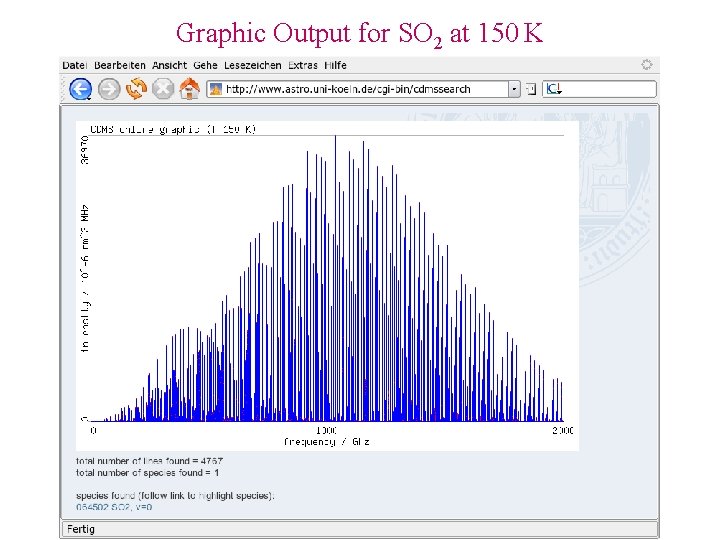This screenshot has width=720, height=540.
Task: Click the URL address field
Action: click(363, 89)
